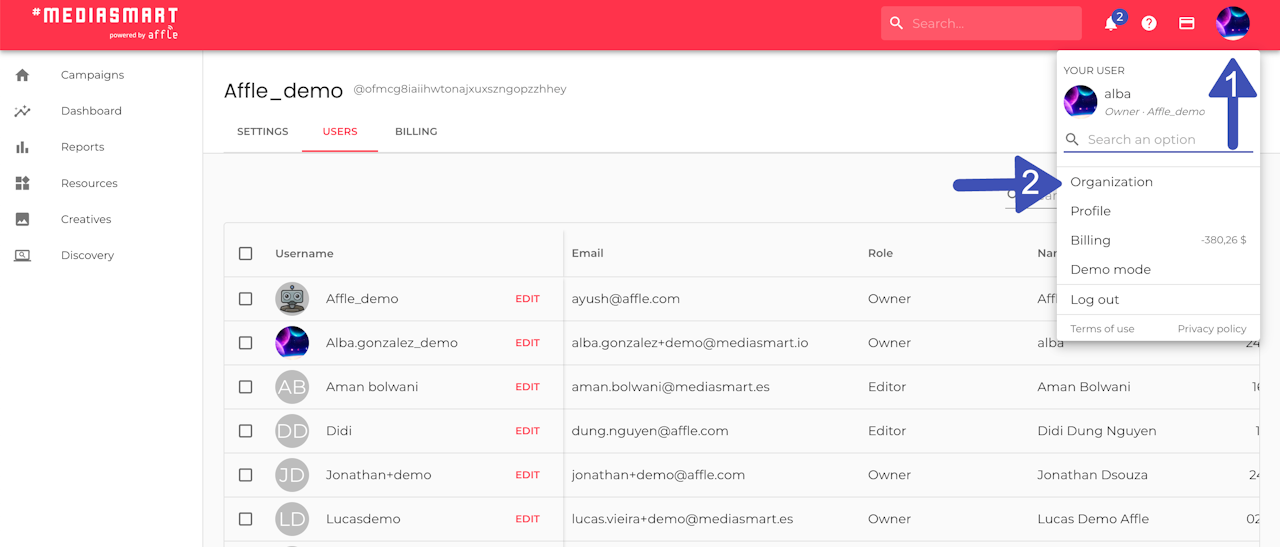Sort by Role column header
Screen dimensions: 1280x547
coord(880,253)
